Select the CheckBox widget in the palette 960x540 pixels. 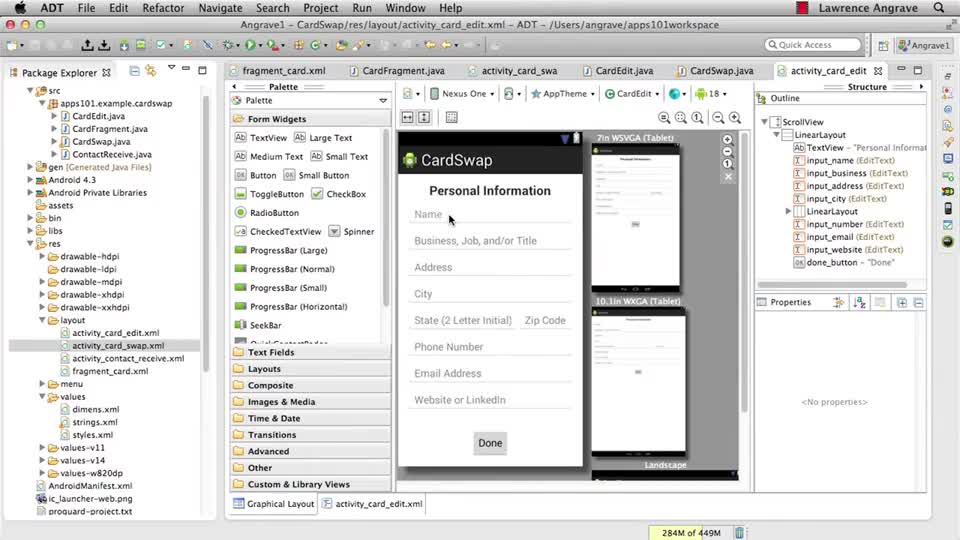[339, 194]
